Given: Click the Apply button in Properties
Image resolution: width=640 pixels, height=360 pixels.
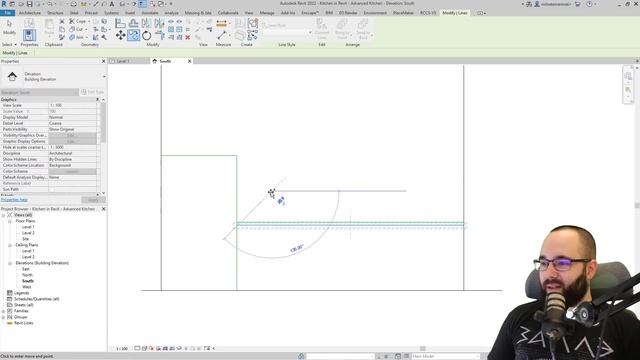Looking at the screenshot, I should pyautogui.click(x=93, y=200).
